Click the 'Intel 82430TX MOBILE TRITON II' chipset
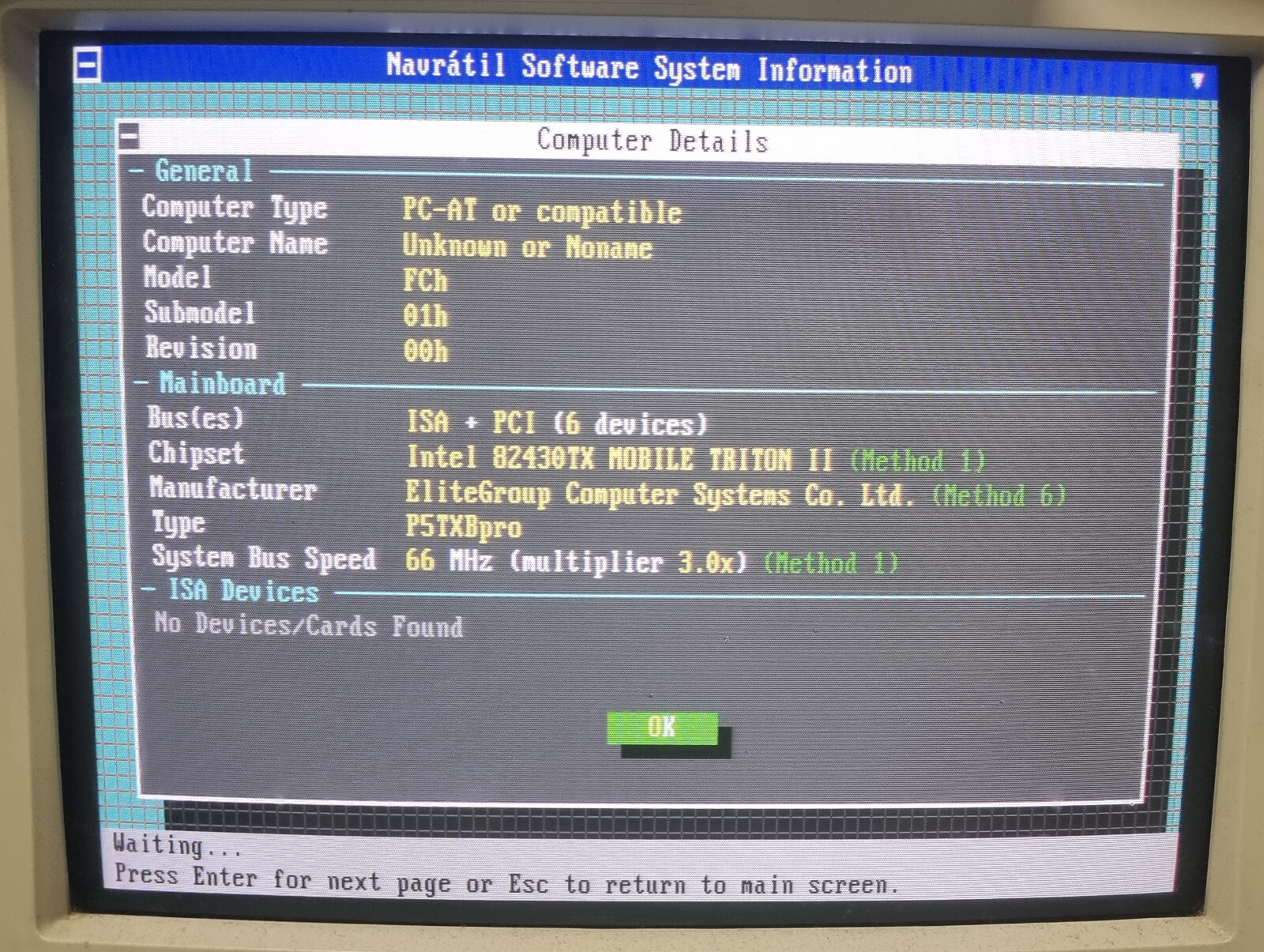This screenshot has height=952, width=1264. click(620, 458)
